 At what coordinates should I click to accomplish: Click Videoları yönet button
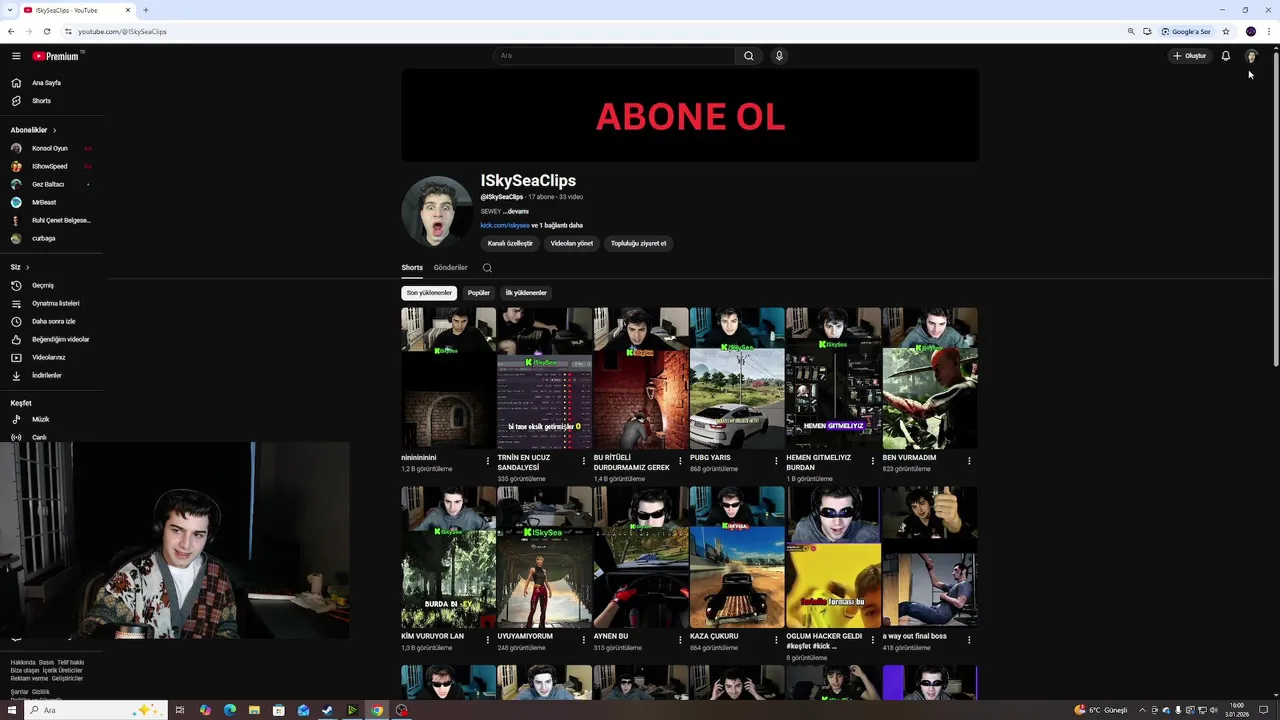coord(572,243)
